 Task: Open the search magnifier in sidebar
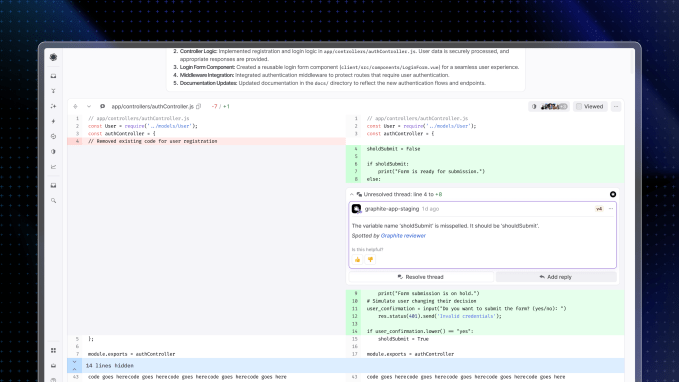tap(53, 201)
